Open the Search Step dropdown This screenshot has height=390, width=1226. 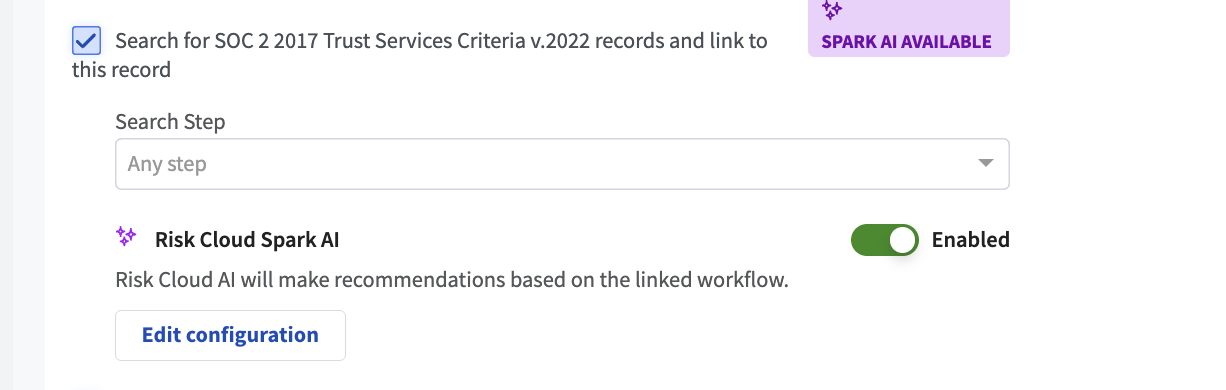(x=562, y=163)
